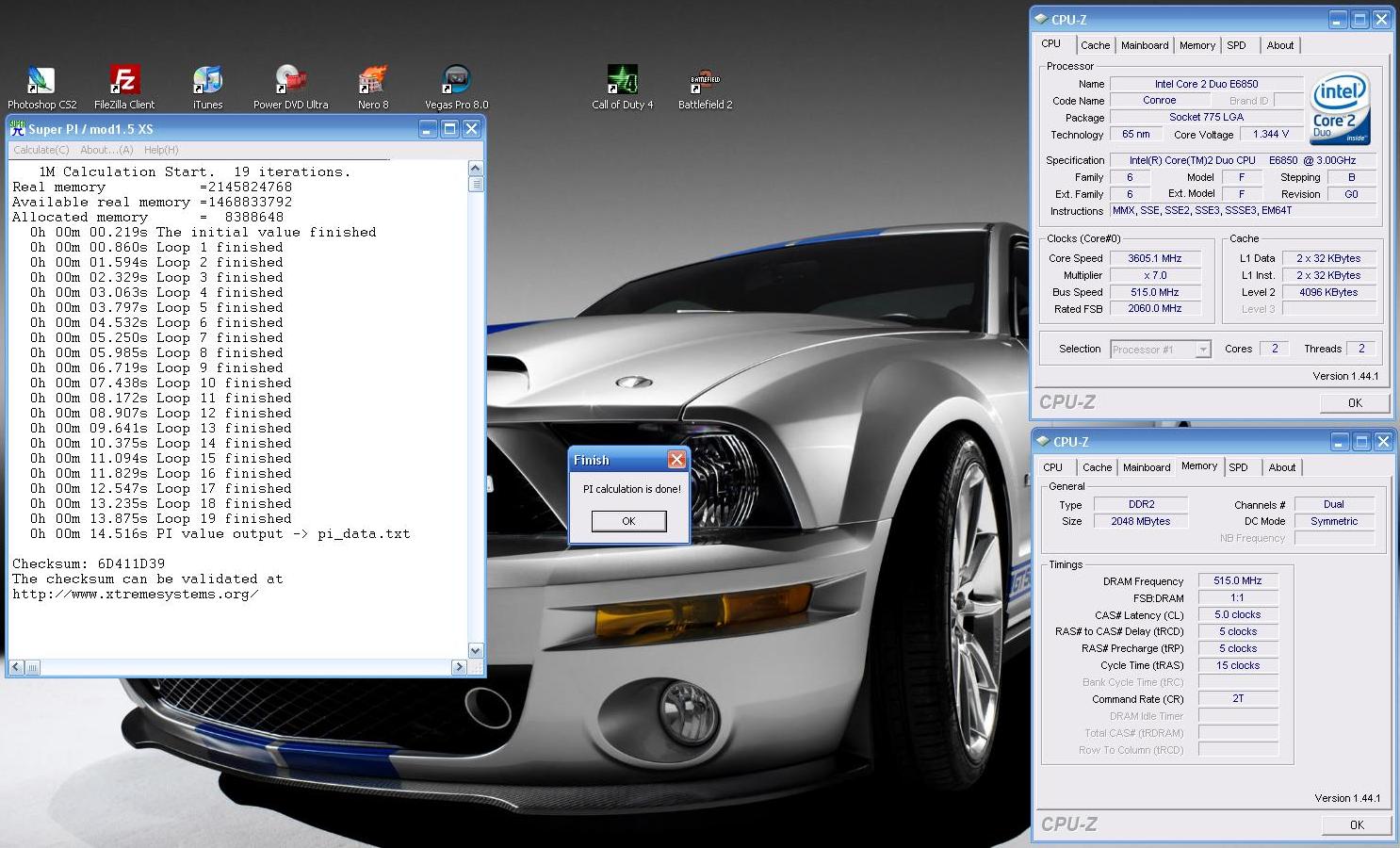Click the xtremesystems.org URL text in Super PI

(x=135, y=594)
